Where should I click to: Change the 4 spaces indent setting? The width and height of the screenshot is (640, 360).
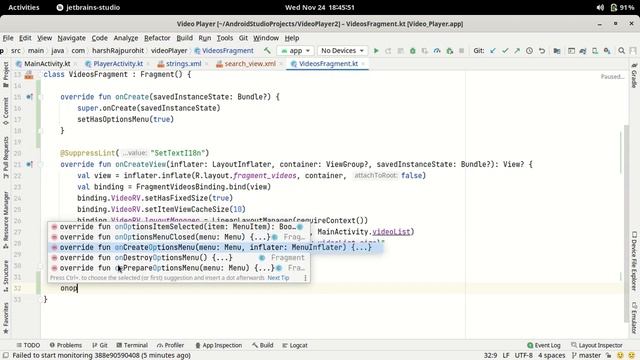(551, 356)
